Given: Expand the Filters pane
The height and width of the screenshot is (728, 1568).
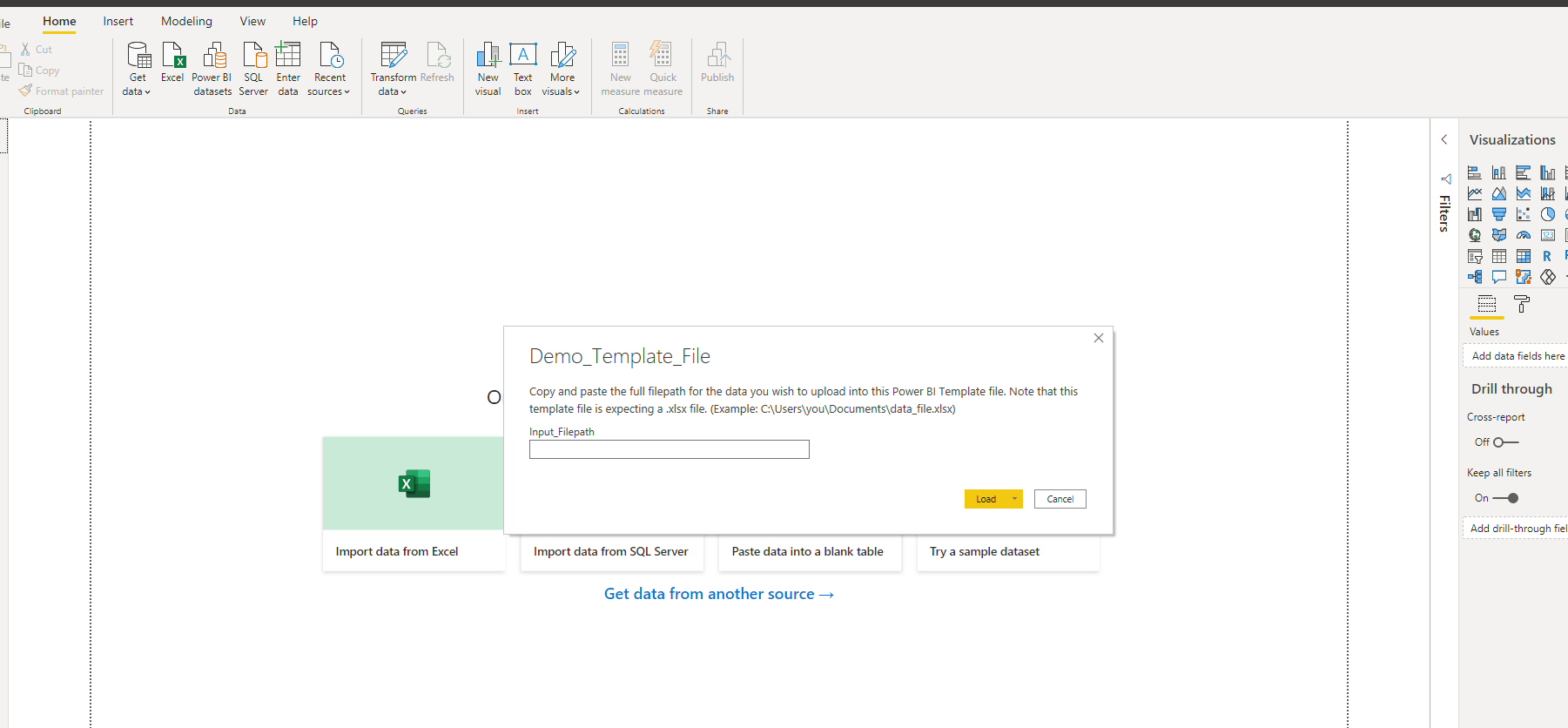Looking at the screenshot, I should 1445,204.
